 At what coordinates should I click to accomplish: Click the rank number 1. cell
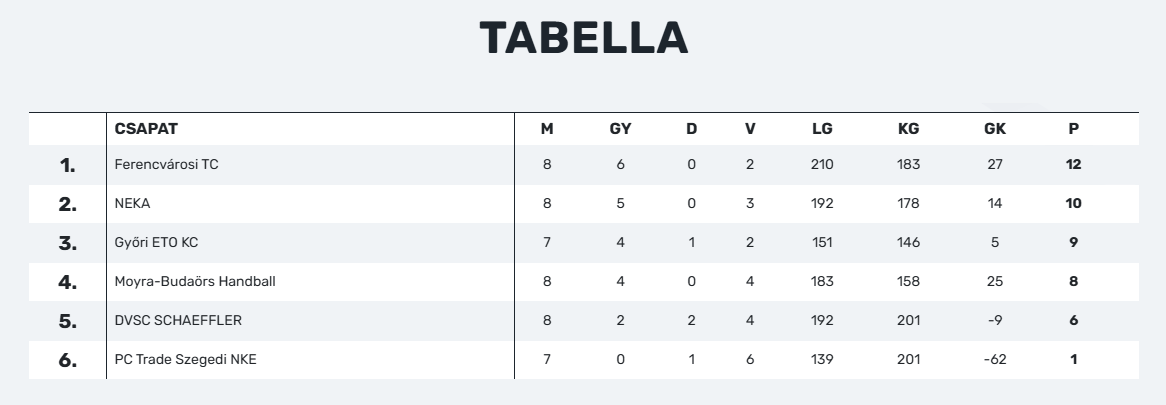[x=68, y=165]
